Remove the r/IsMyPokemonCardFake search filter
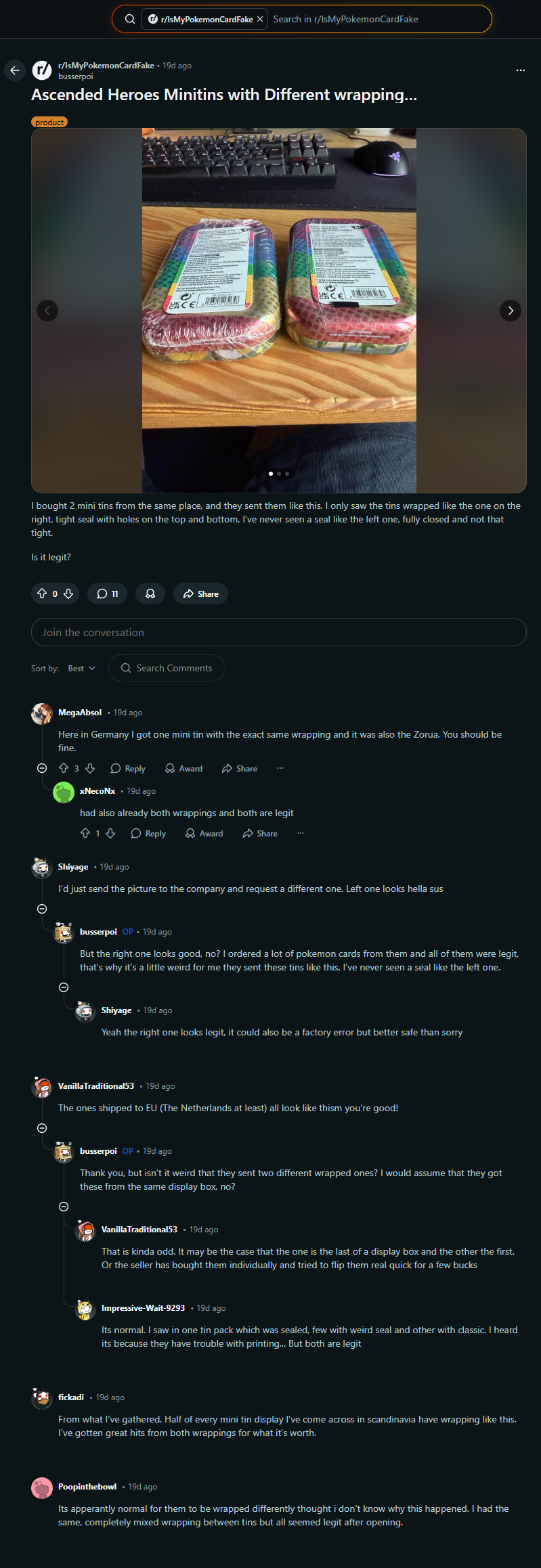541x1568 pixels. [x=260, y=19]
